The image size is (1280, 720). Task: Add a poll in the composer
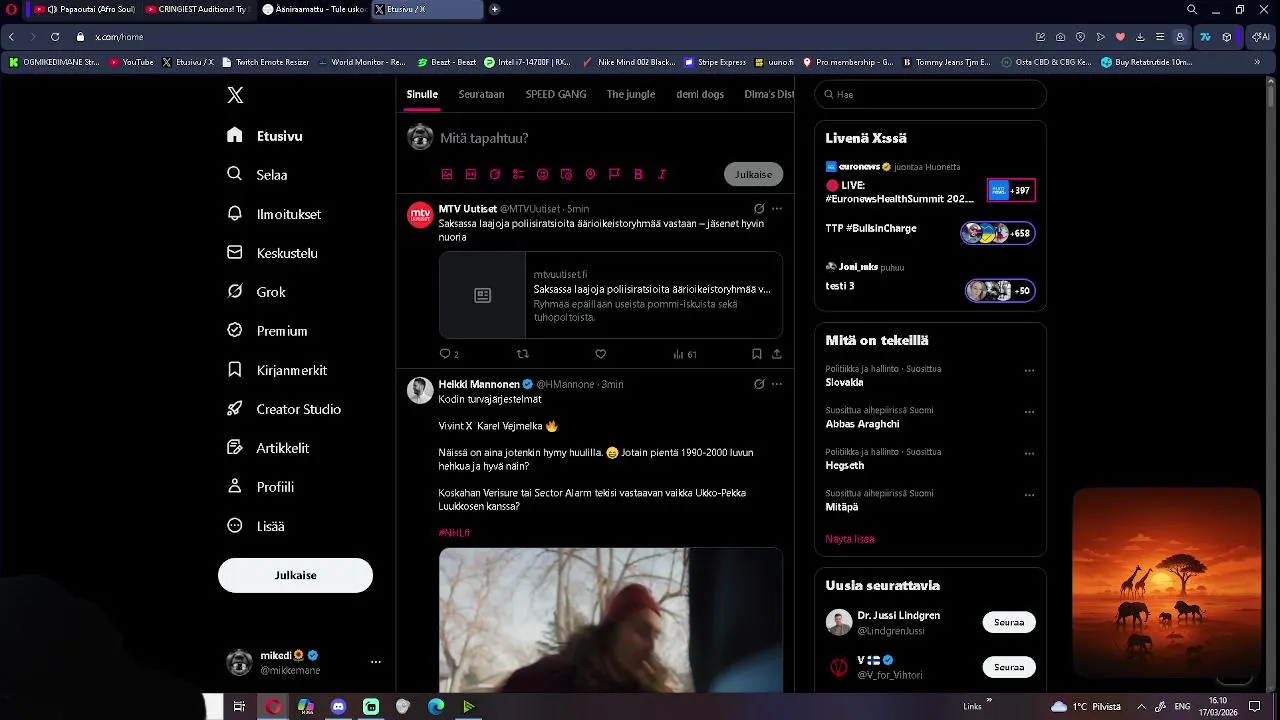pyautogui.click(x=518, y=174)
